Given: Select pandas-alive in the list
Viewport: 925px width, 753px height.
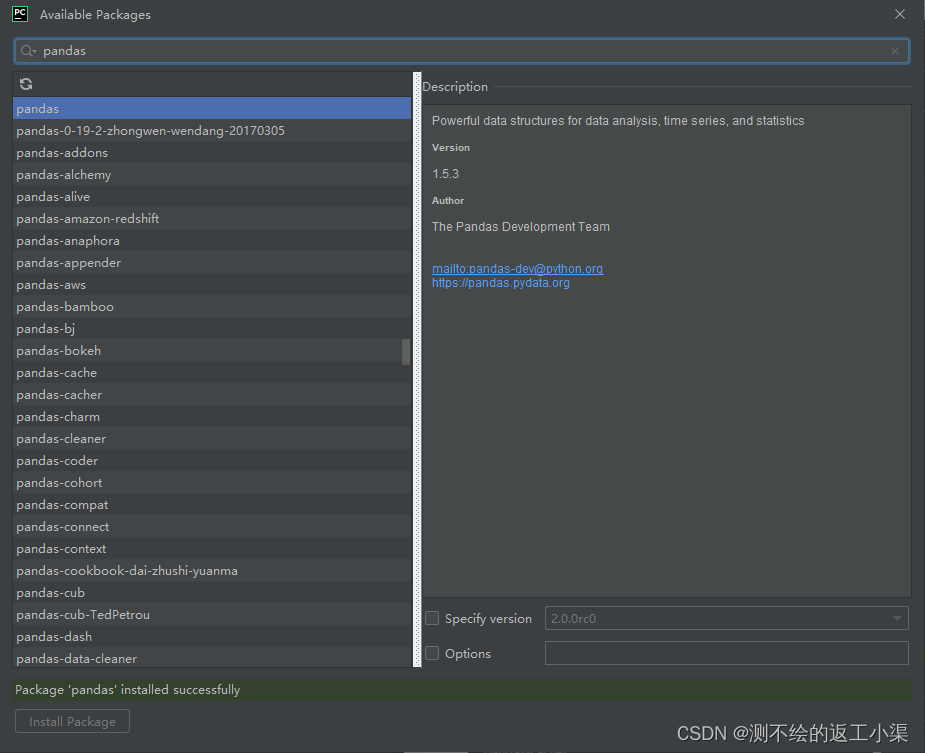Looking at the screenshot, I should (212, 197).
